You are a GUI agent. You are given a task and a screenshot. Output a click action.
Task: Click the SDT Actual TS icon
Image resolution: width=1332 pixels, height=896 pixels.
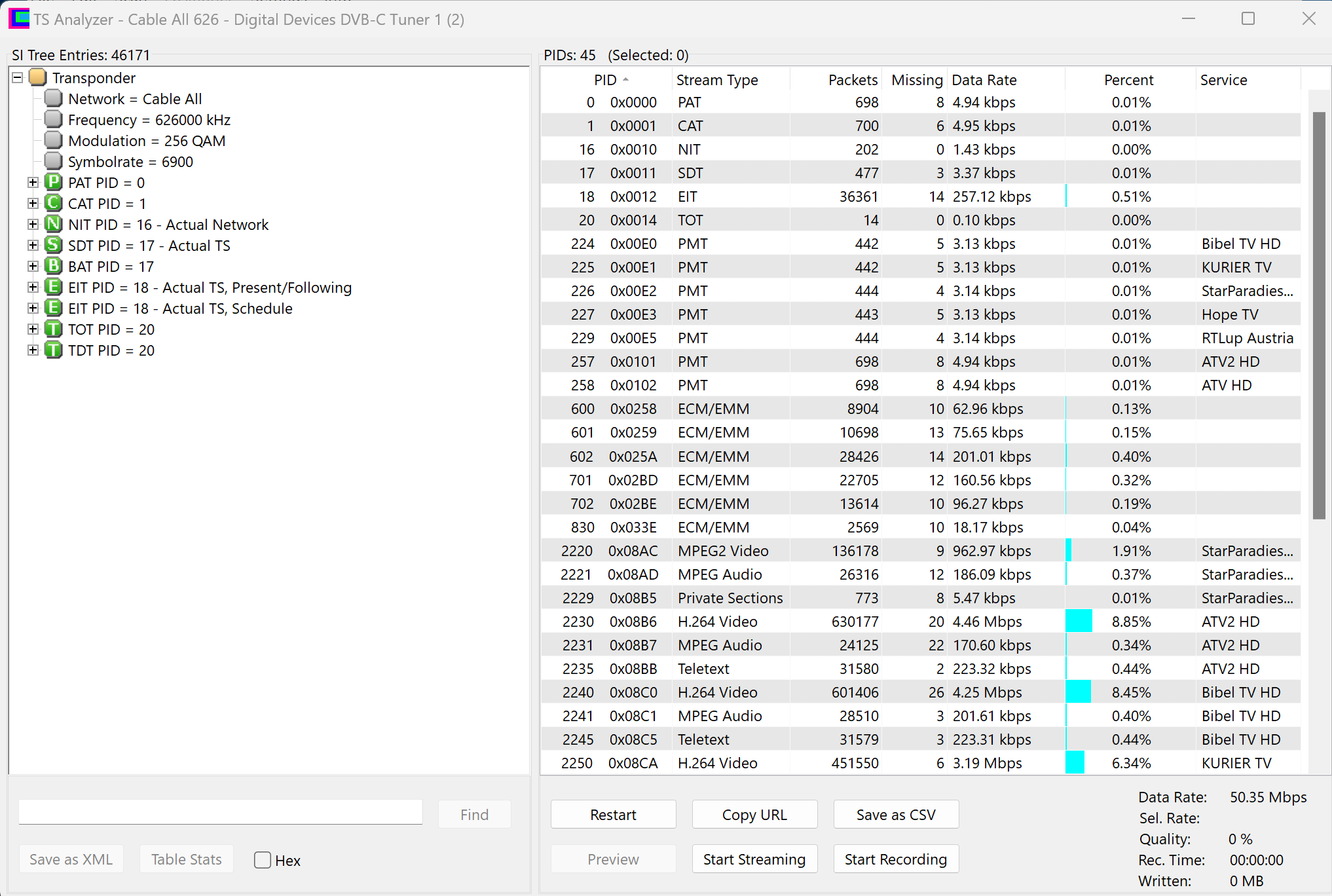pos(53,245)
